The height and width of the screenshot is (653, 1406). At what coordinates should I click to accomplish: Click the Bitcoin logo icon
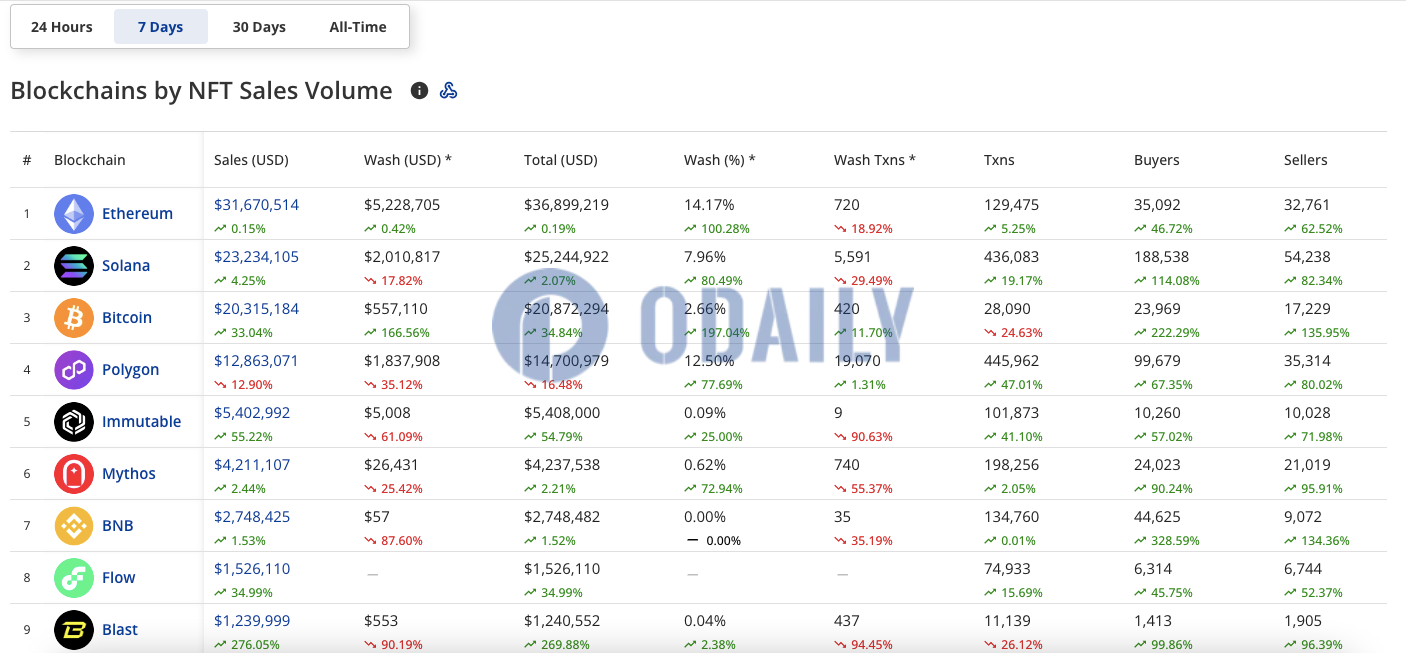[x=74, y=318]
